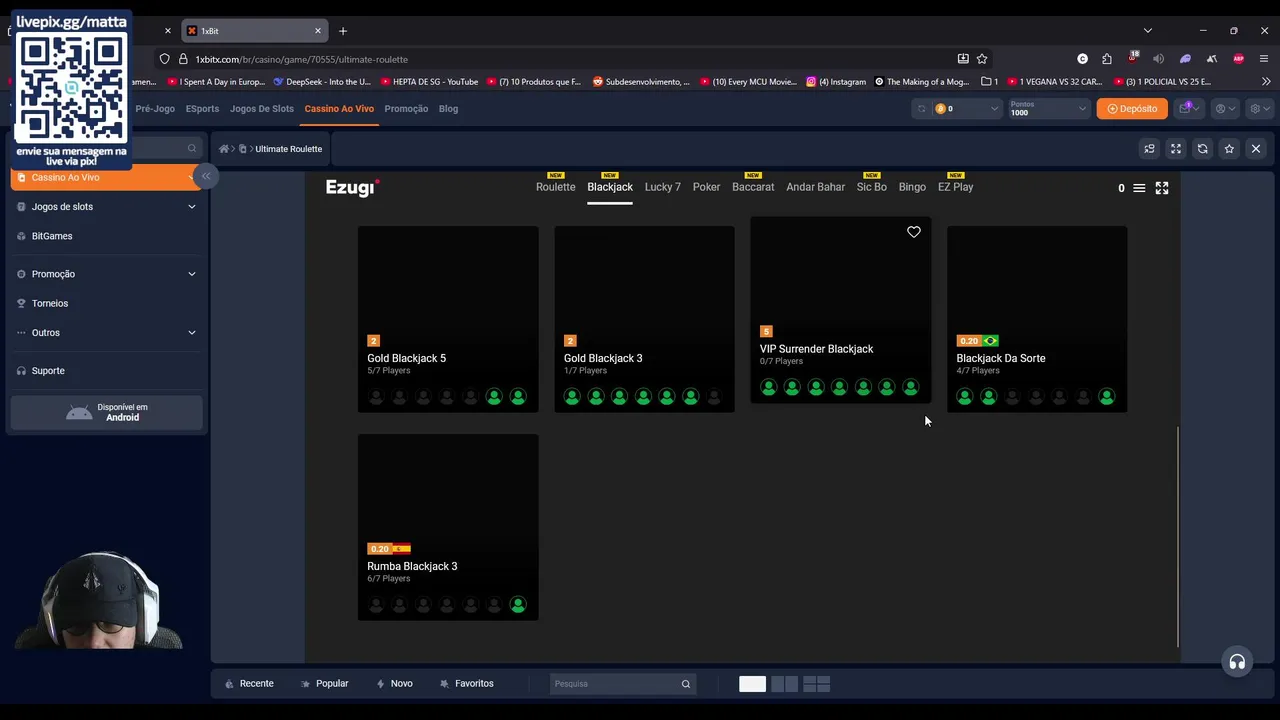Screen dimensions: 1280x720
Task: Open BitGames in sidebar
Action: pyautogui.click(x=52, y=236)
